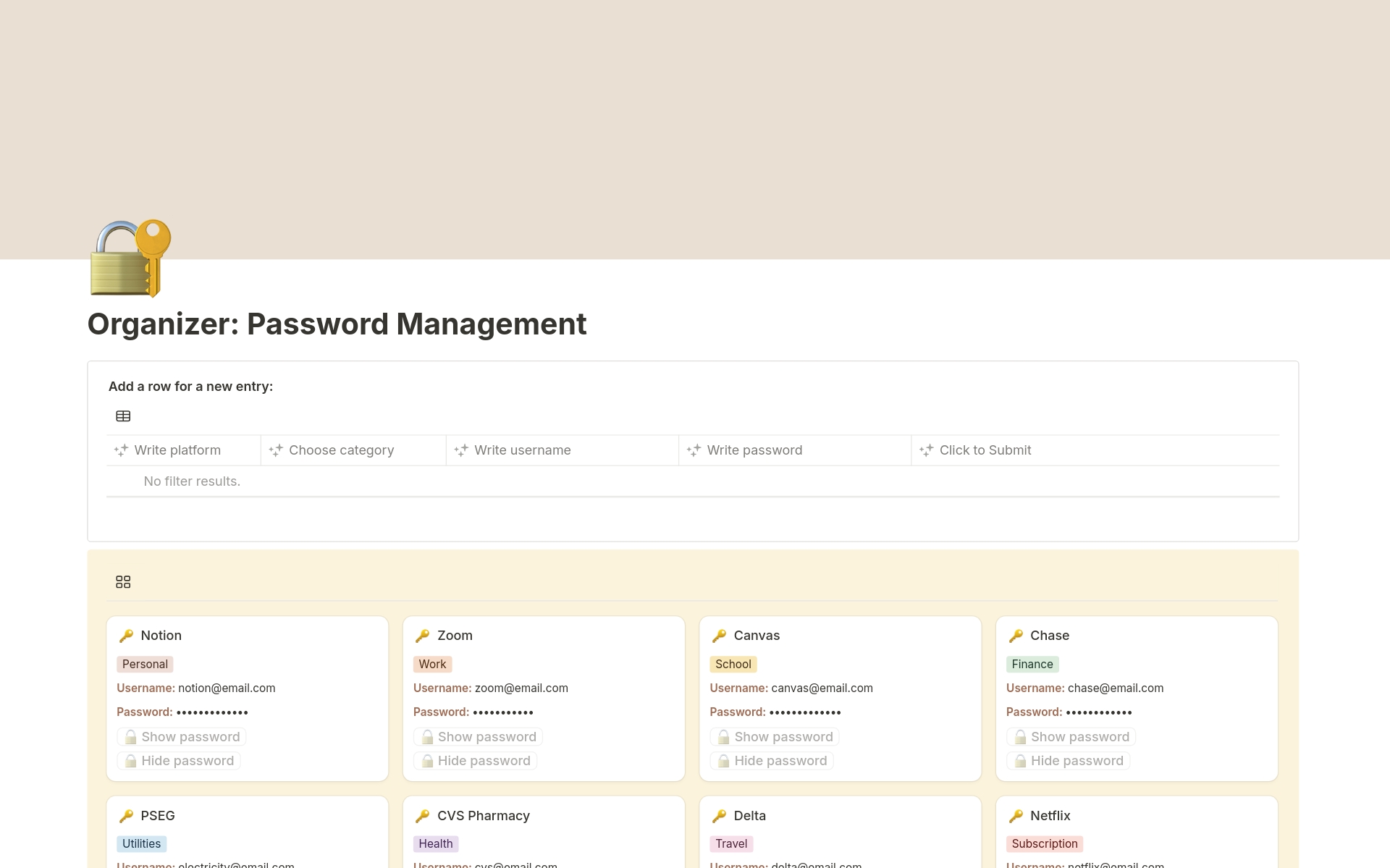Click the notion@email.com username
Viewport: 1390px width, 868px height.
point(227,688)
